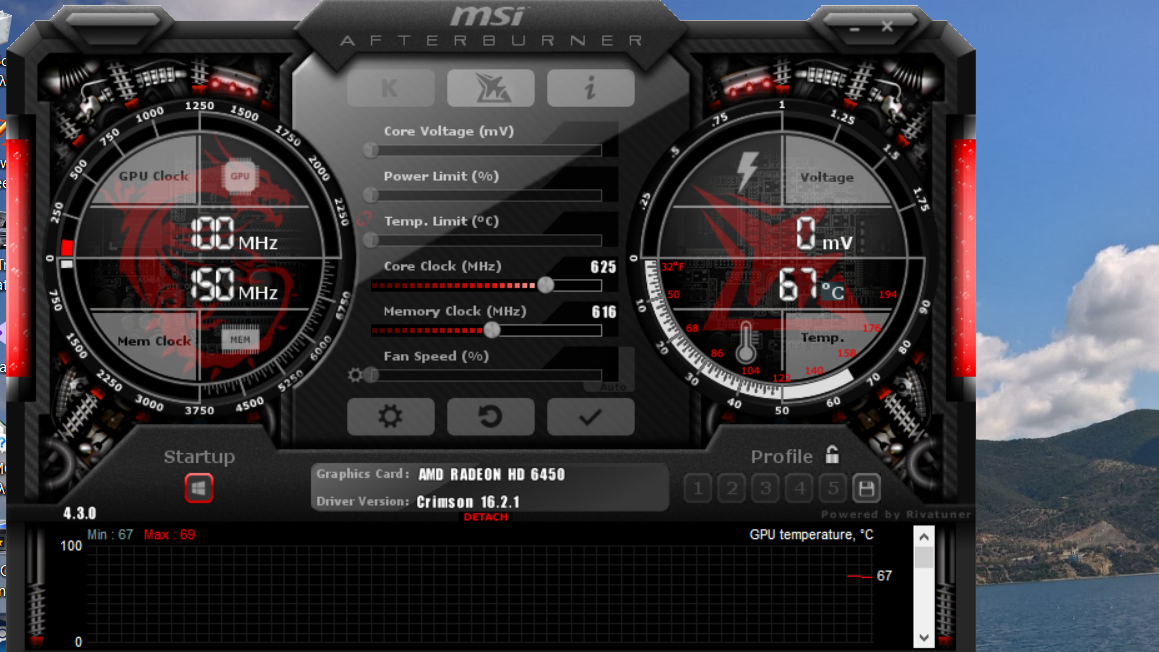Screen dimensions: 1159x652
Task: Select profile slot 3
Action: (x=766, y=488)
